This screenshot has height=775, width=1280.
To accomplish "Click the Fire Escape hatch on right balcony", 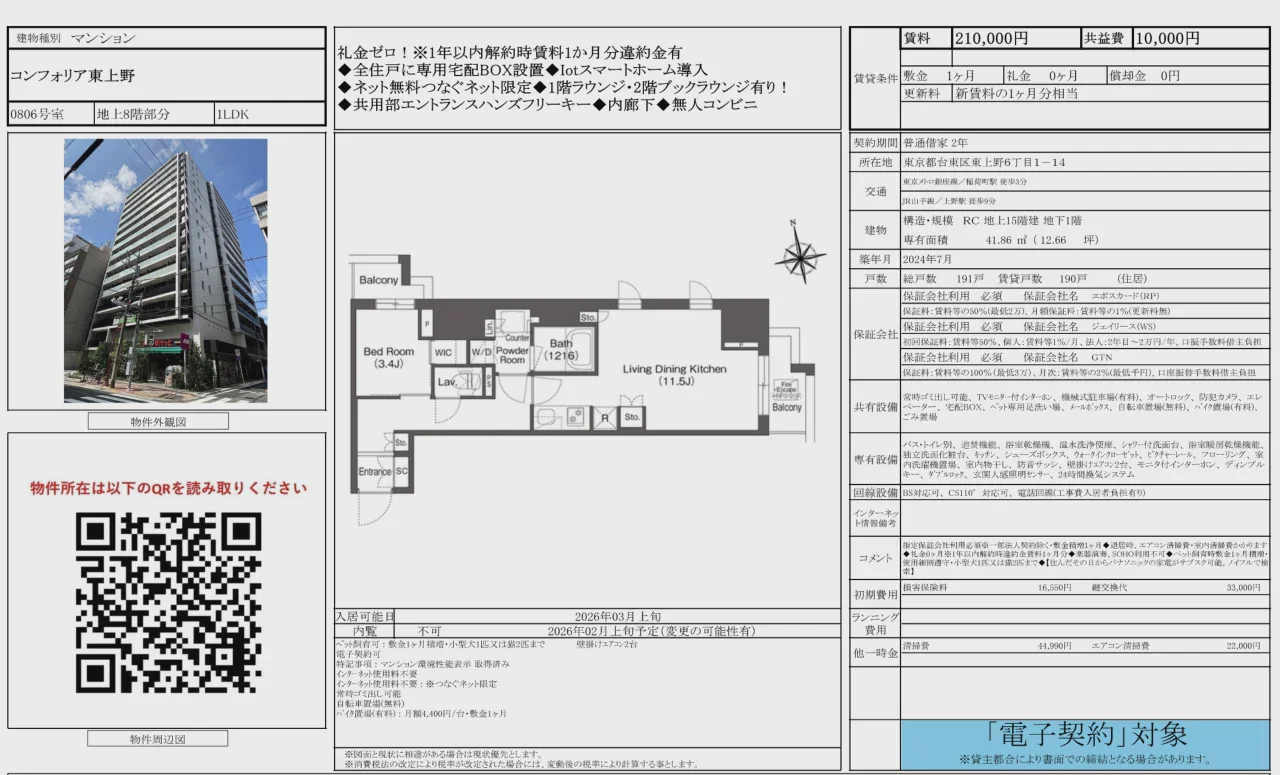I will 786,389.
